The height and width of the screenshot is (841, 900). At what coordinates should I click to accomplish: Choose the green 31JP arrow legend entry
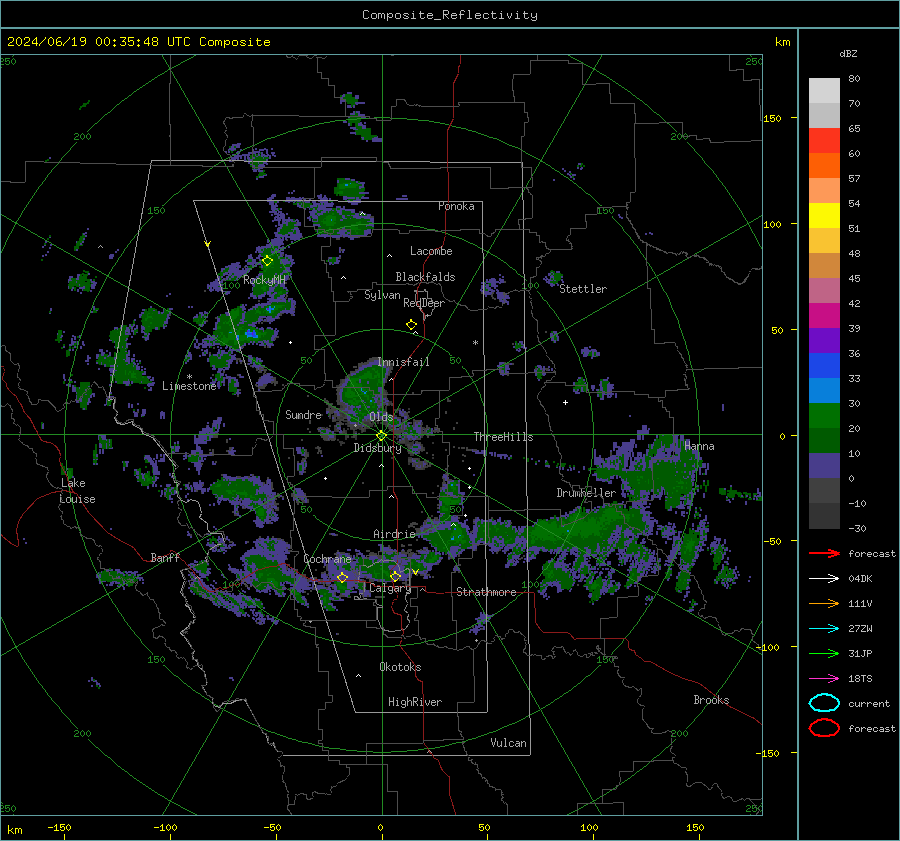click(x=824, y=653)
